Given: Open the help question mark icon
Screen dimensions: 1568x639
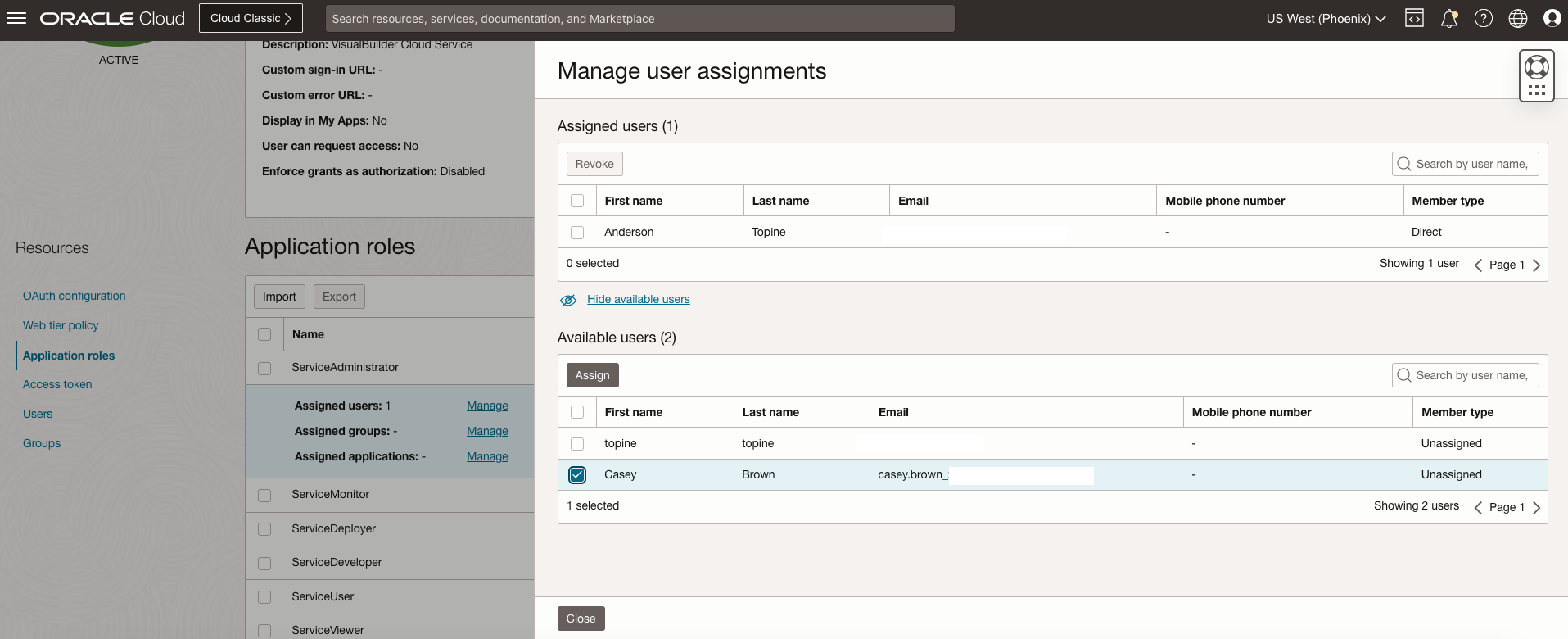Looking at the screenshot, I should tap(1483, 18).
